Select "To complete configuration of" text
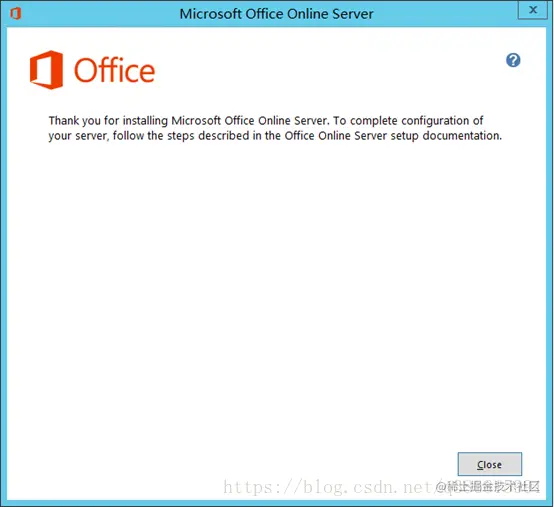 pyautogui.click(x=408, y=121)
